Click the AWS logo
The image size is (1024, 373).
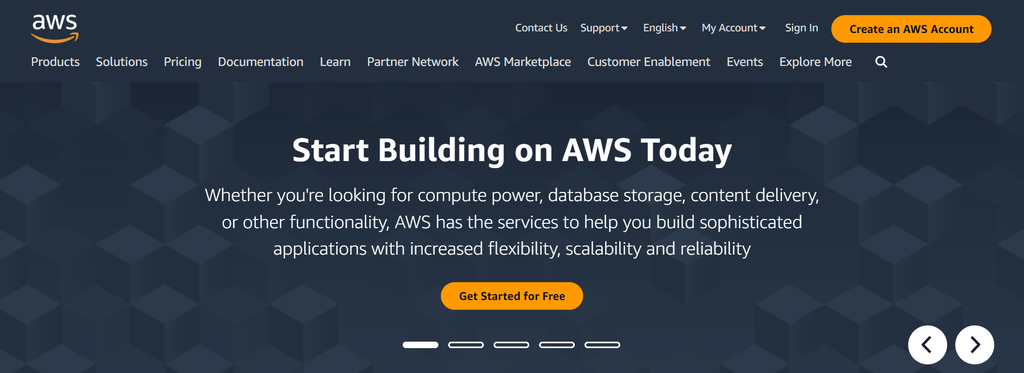[x=55, y=29]
